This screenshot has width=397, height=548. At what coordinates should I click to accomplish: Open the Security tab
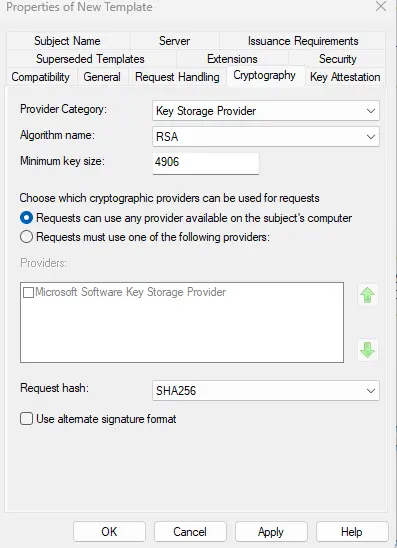(x=338, y=59)
